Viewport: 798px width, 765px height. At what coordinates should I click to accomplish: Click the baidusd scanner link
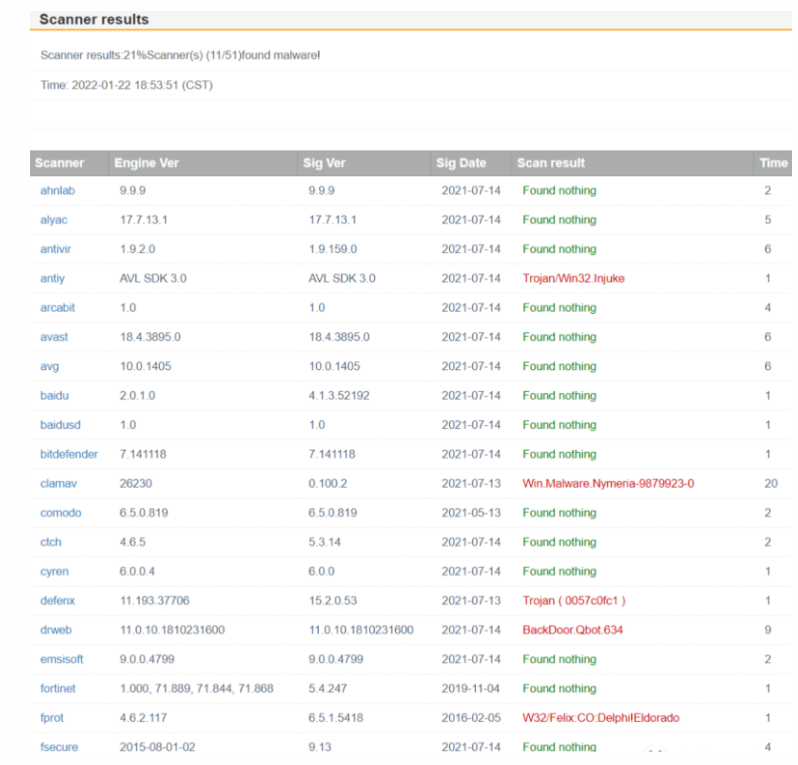[x=61, y=425]
